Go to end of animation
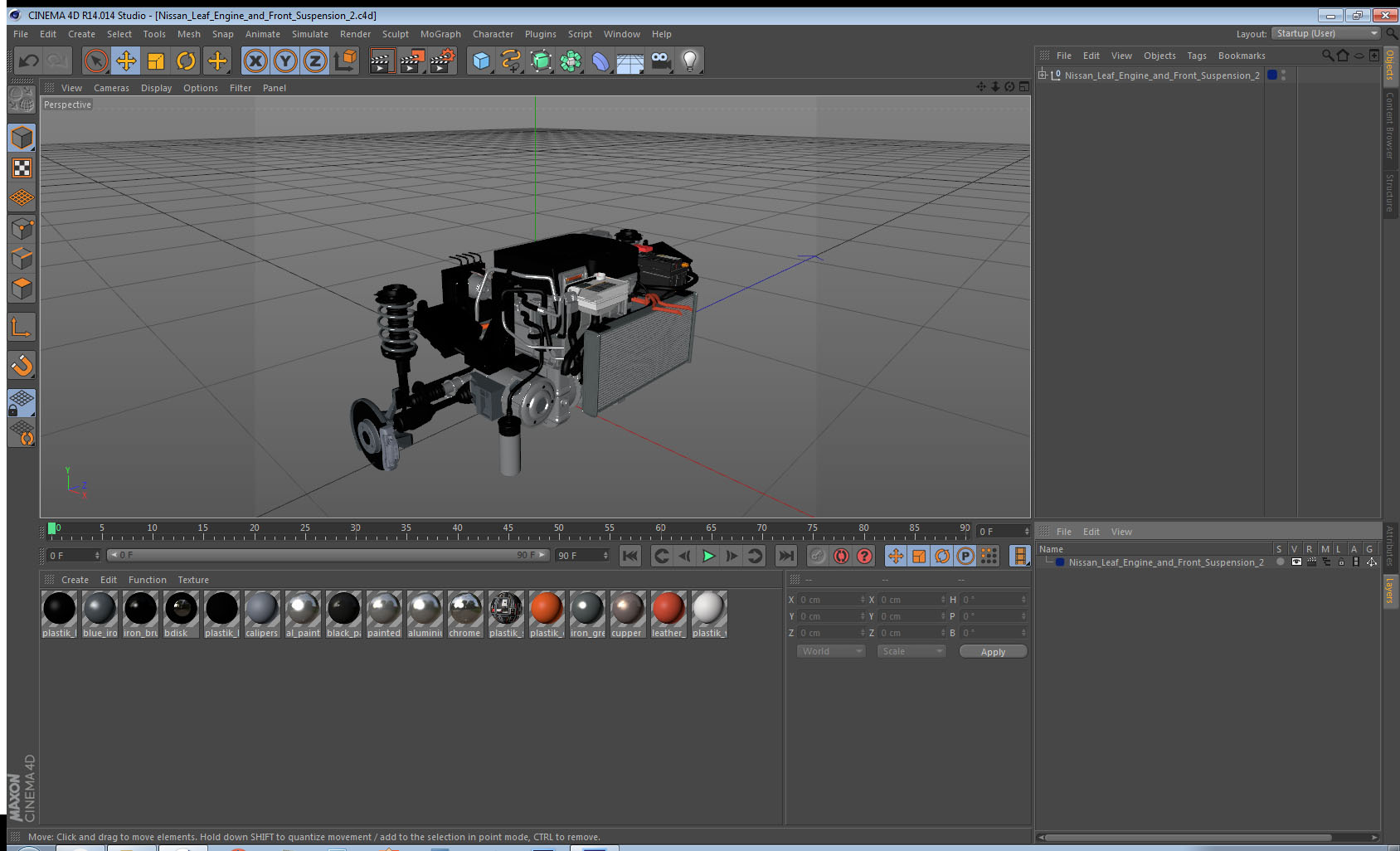The image size is (1400, 851). click(x=785, y=556)
